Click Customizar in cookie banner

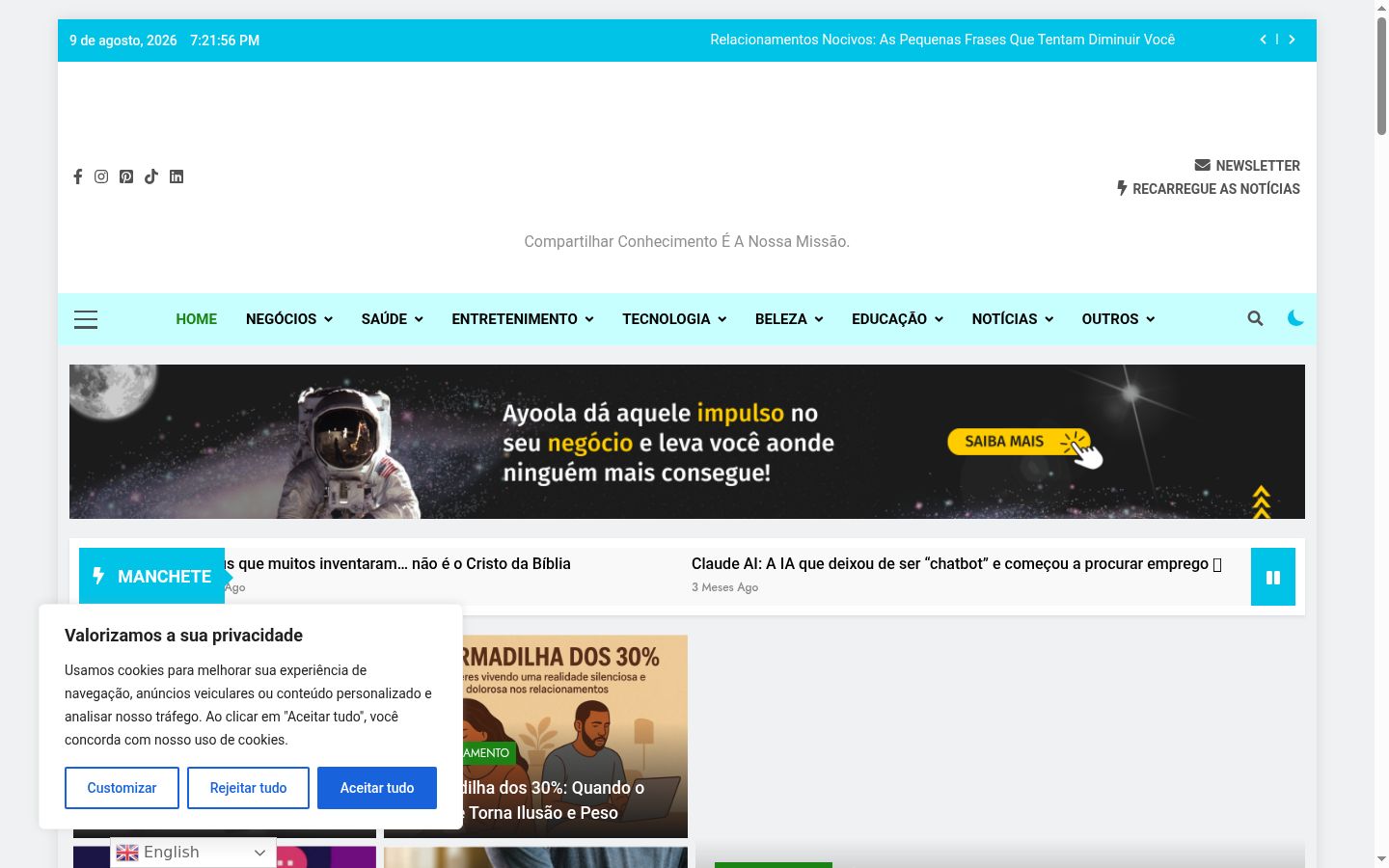click(122, 788)
